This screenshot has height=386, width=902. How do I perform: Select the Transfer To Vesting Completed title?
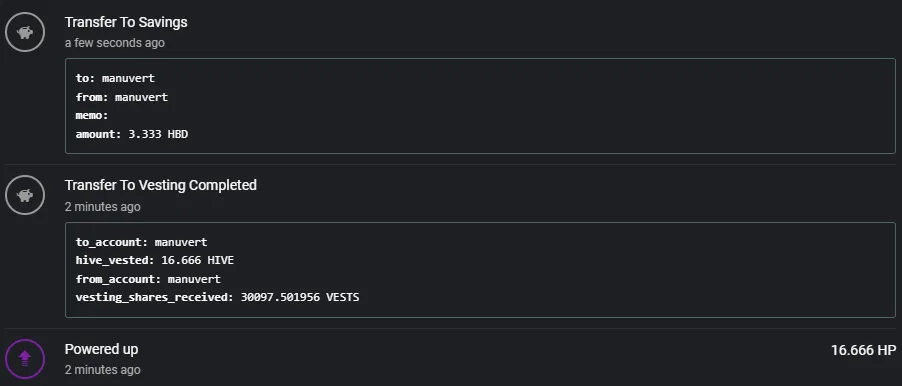point(160,185)
